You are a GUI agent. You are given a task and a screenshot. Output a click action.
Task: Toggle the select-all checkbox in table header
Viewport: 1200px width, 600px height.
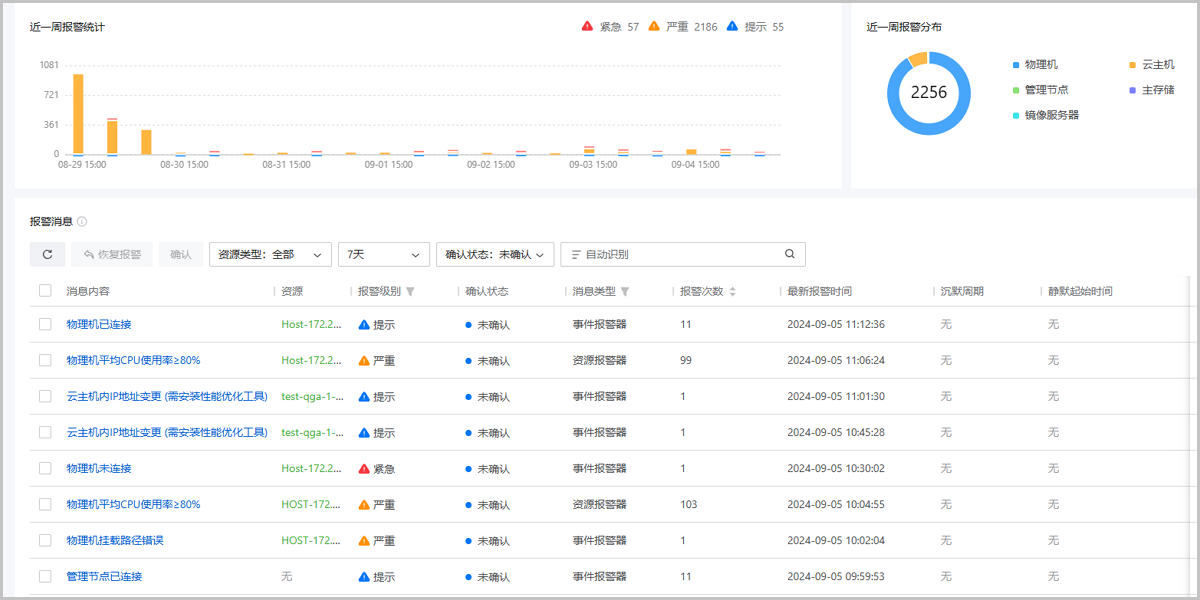44,290
